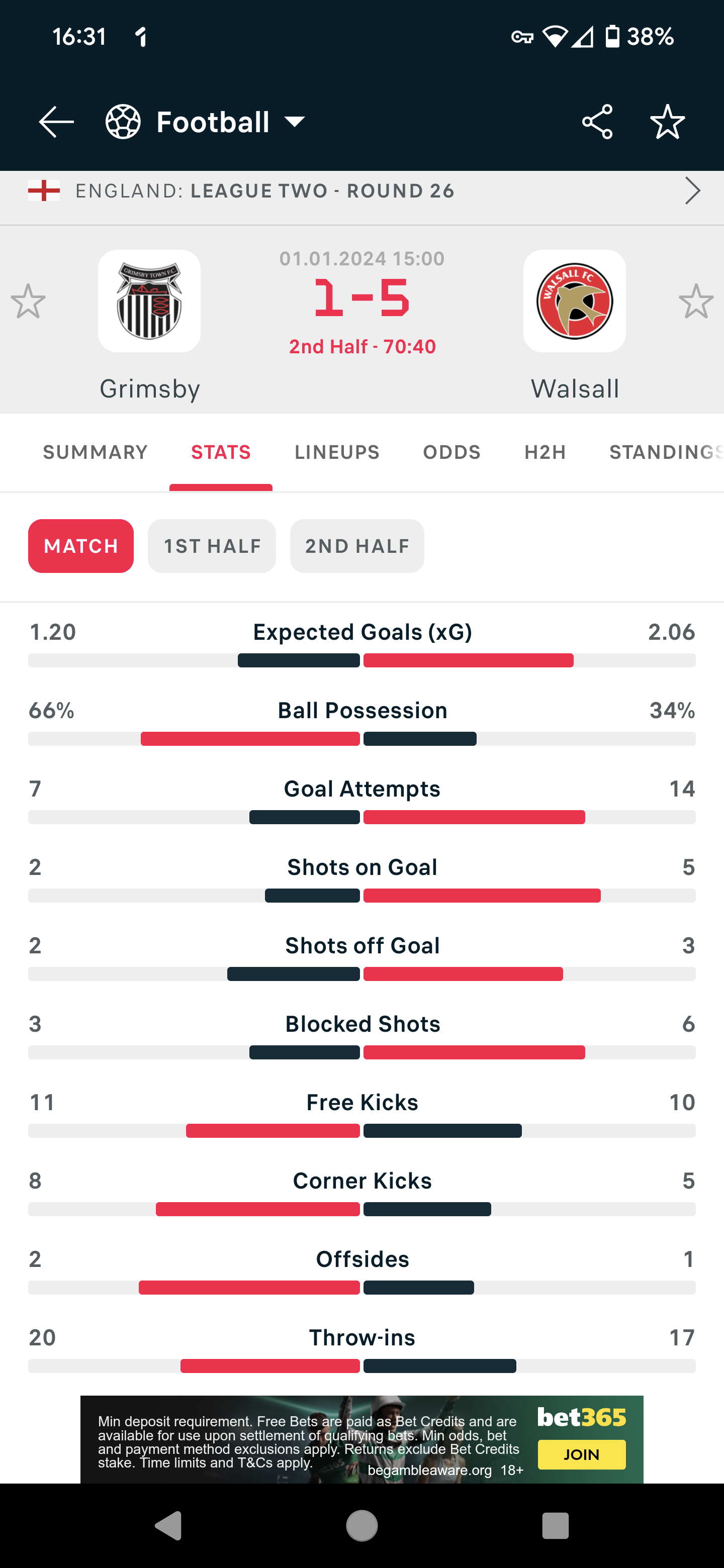The width and height of the screenshot is (724, 1568).
Task: Toggle favorite star next to Walsall
Action: coord(696,301)
